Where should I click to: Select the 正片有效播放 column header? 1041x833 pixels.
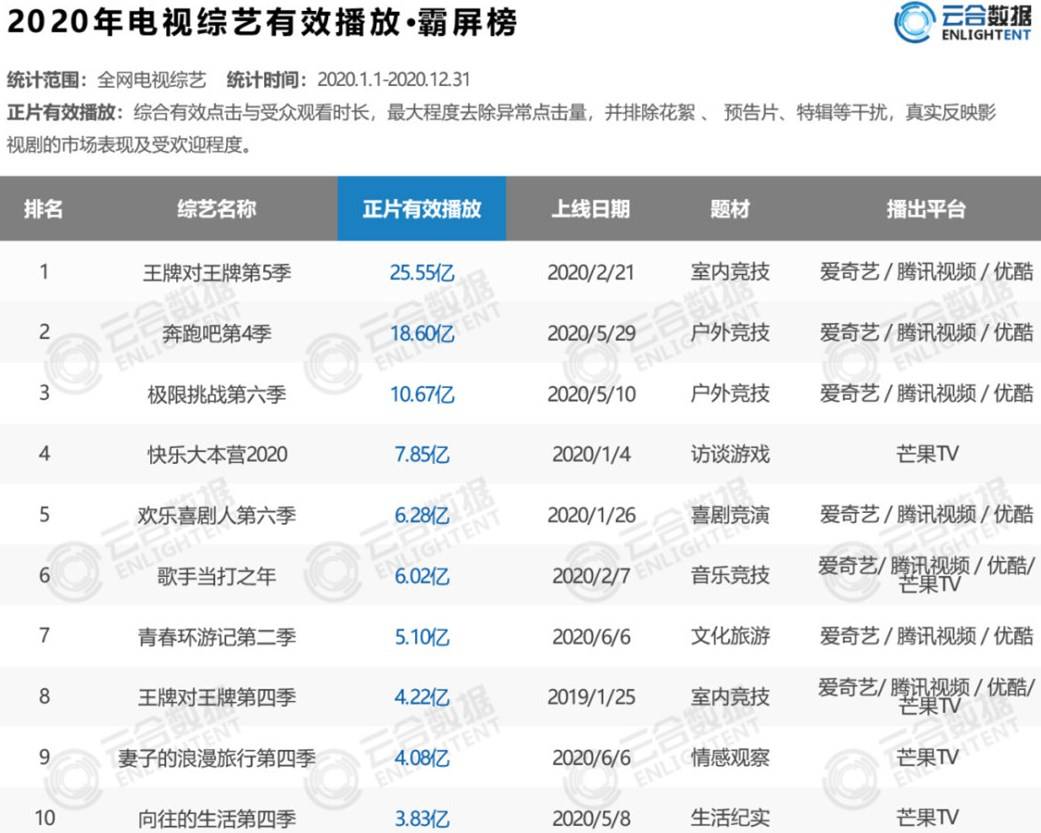coord(423,209)
